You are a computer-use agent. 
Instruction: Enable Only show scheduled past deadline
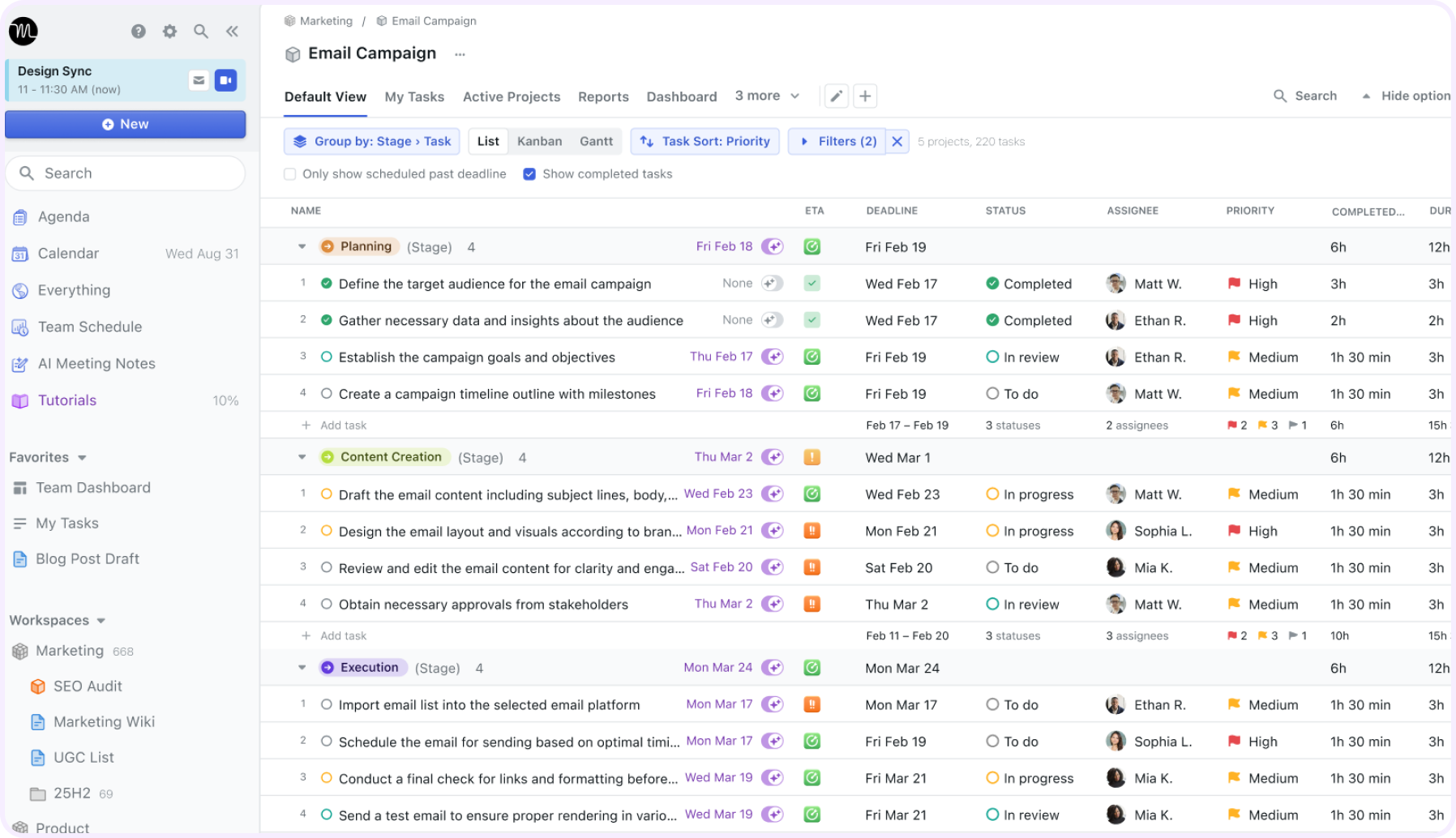point(289,174)
